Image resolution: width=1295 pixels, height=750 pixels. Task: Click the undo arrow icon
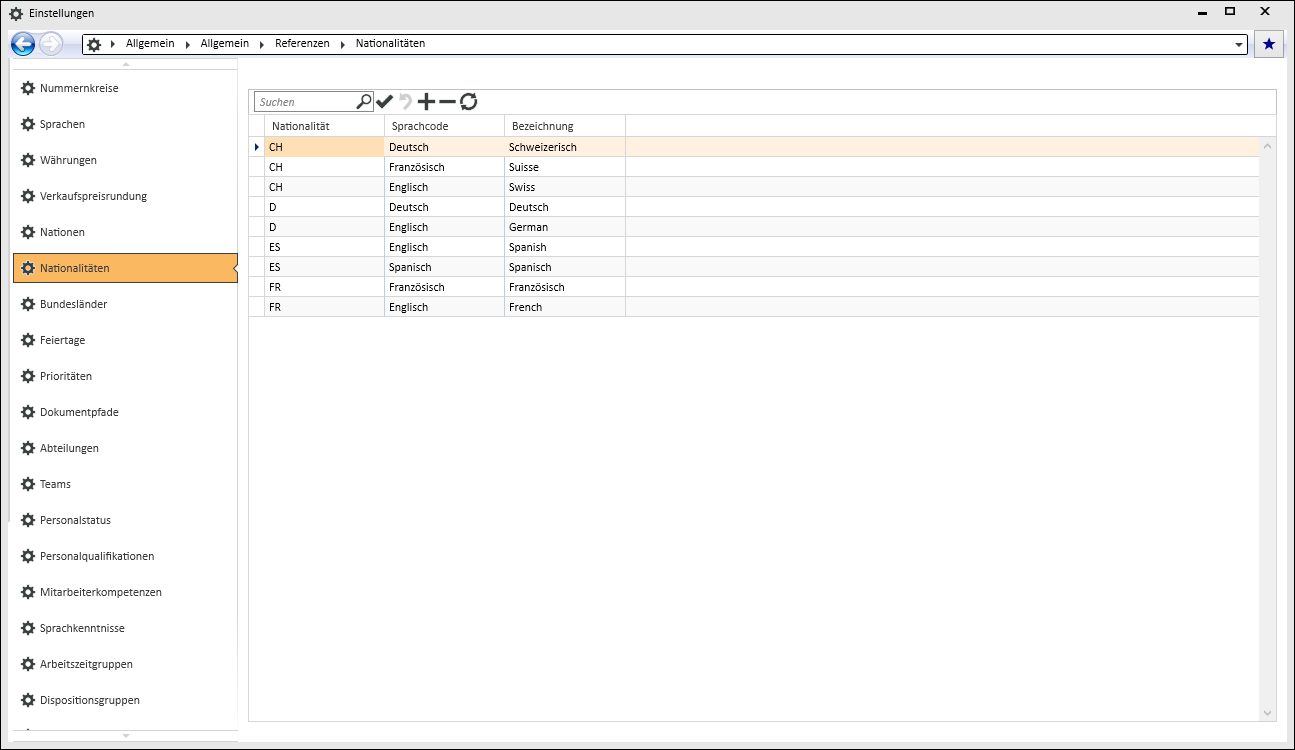(405, 101)
